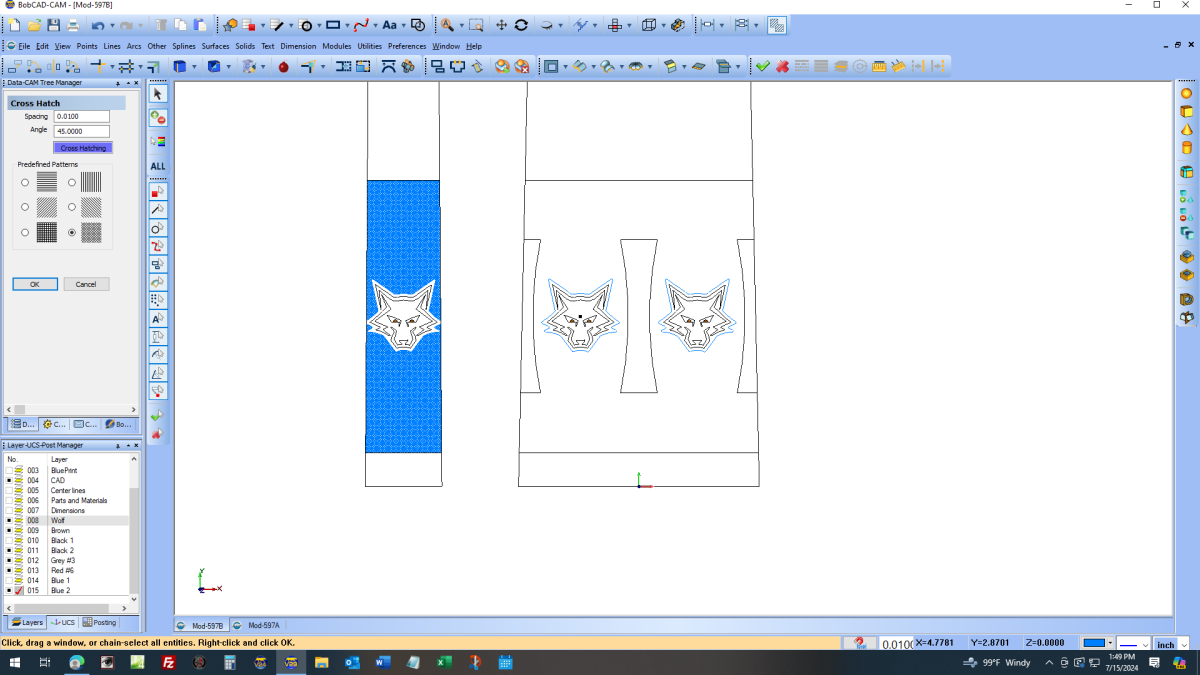Click the Text tool icon labeled Aa
Screen dimensions: 1200x675
click(x=389, y=25)
